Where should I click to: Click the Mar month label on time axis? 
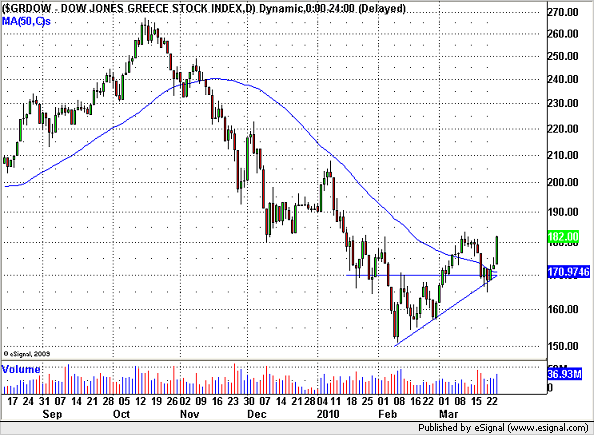coord(449,414)
